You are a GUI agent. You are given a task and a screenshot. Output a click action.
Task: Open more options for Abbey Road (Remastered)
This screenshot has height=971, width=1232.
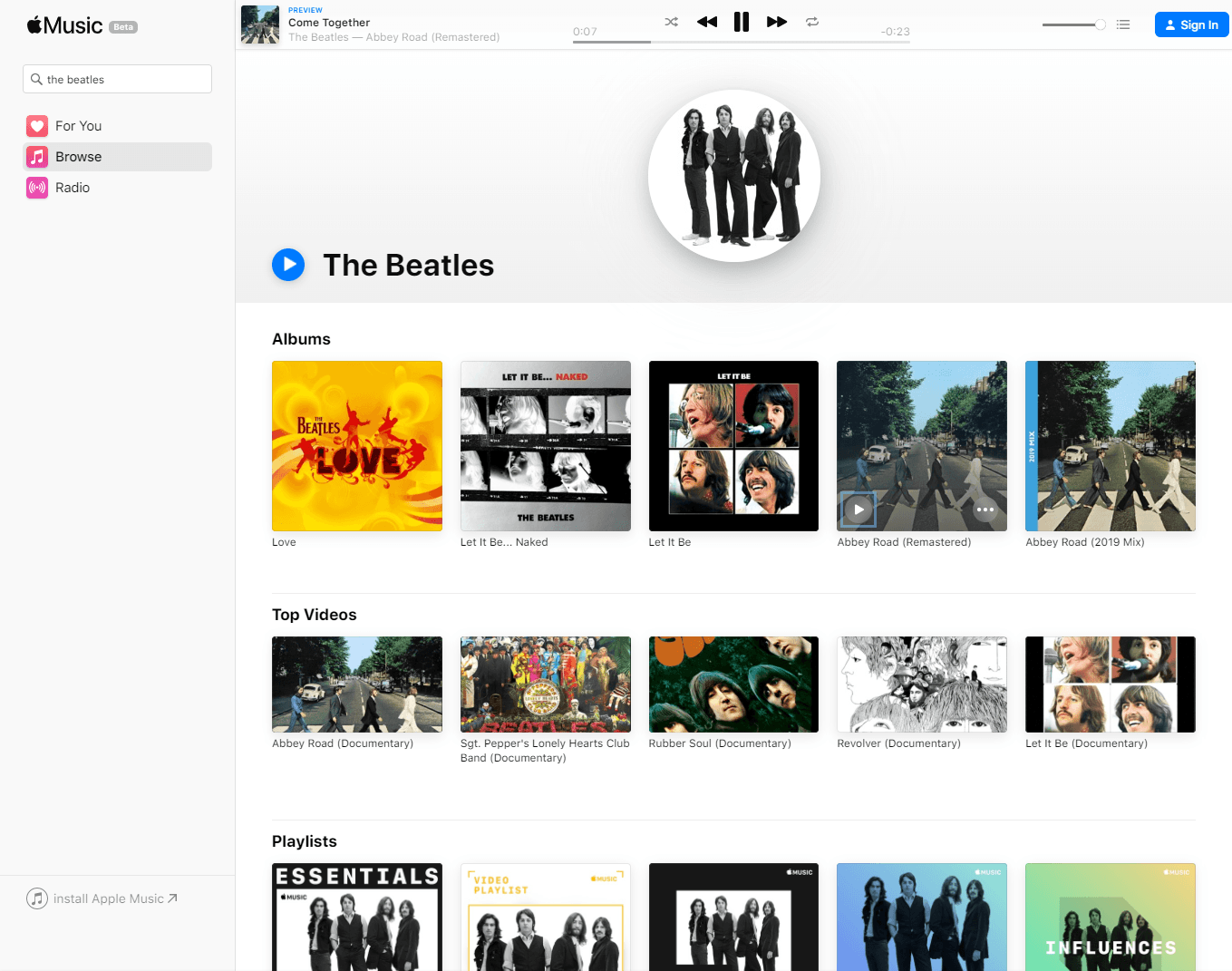985,510
